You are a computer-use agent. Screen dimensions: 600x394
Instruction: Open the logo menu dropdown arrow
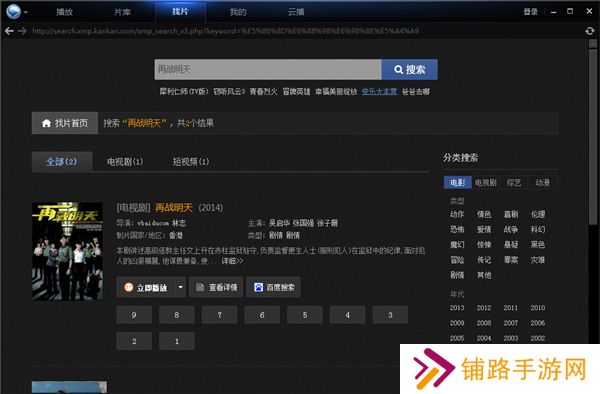click(x=26, y=12)
